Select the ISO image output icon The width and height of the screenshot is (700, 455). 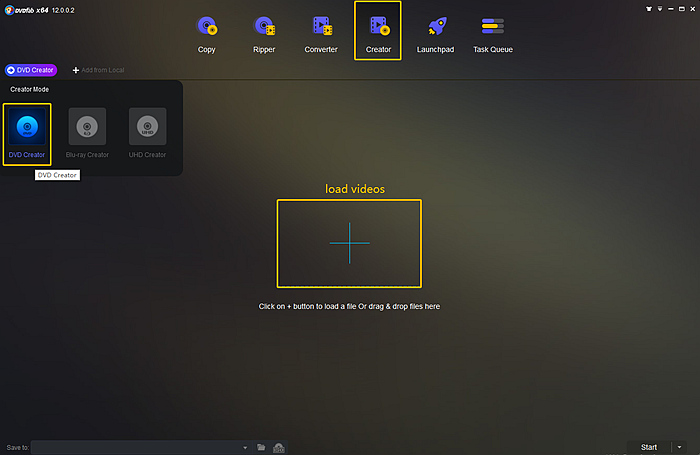pyautogui.click(x=279, y=447)
